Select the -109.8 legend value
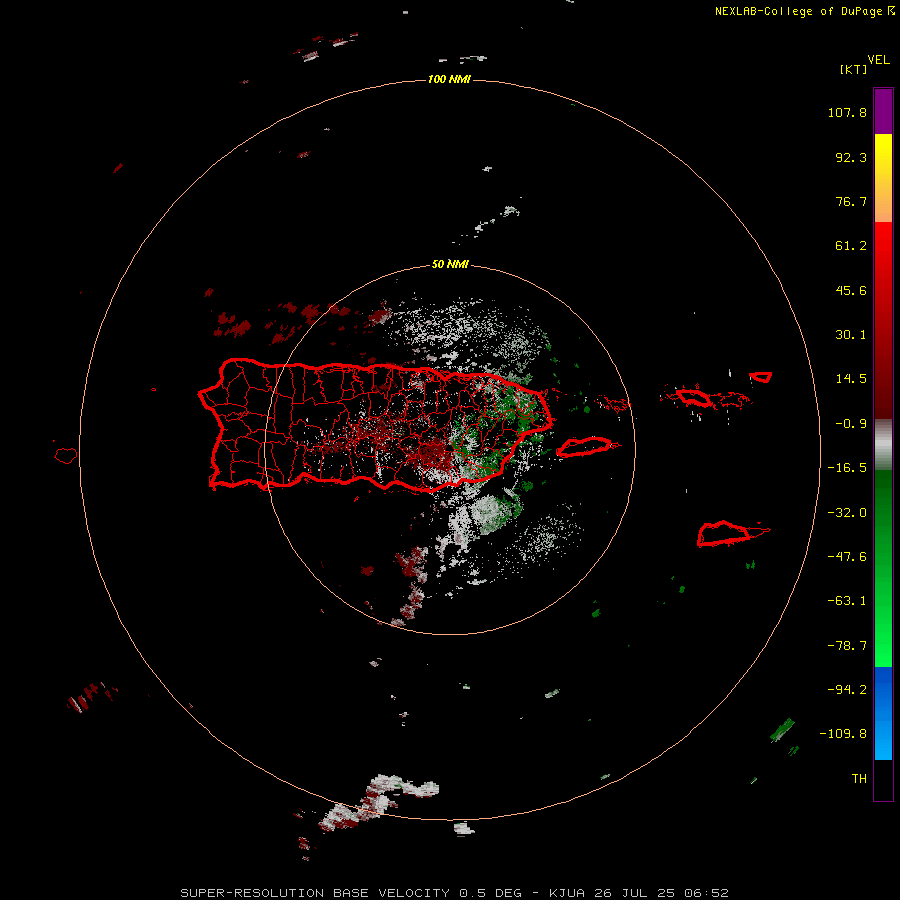The image size is (900, 900). coord(843,734)
